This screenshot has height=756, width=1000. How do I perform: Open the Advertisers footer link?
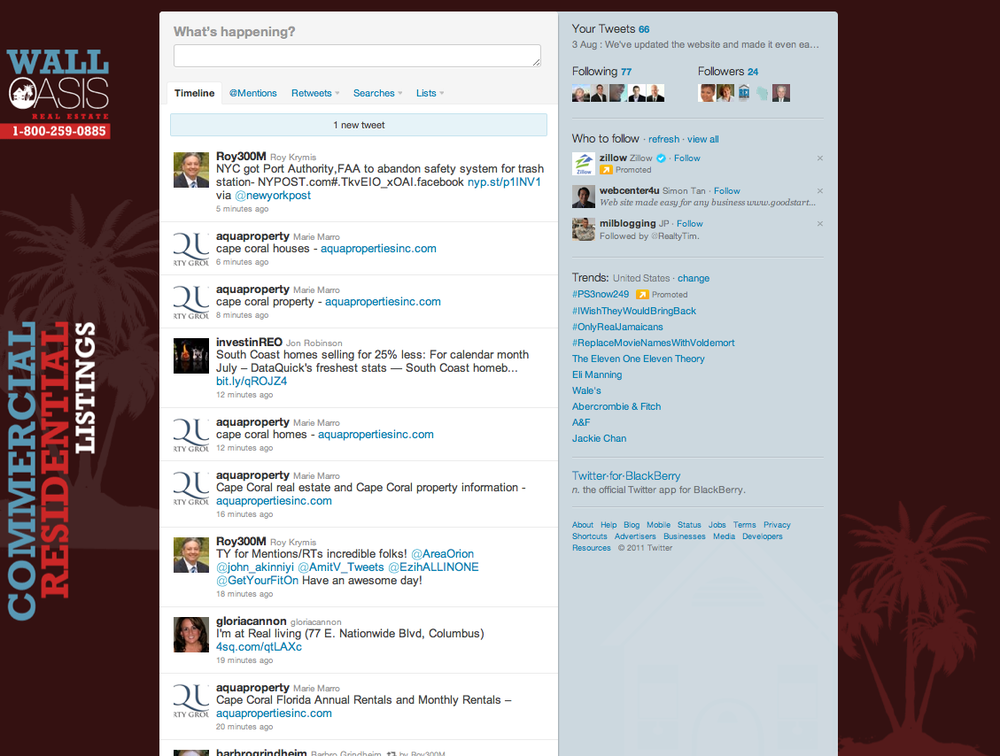pos(635,537)
